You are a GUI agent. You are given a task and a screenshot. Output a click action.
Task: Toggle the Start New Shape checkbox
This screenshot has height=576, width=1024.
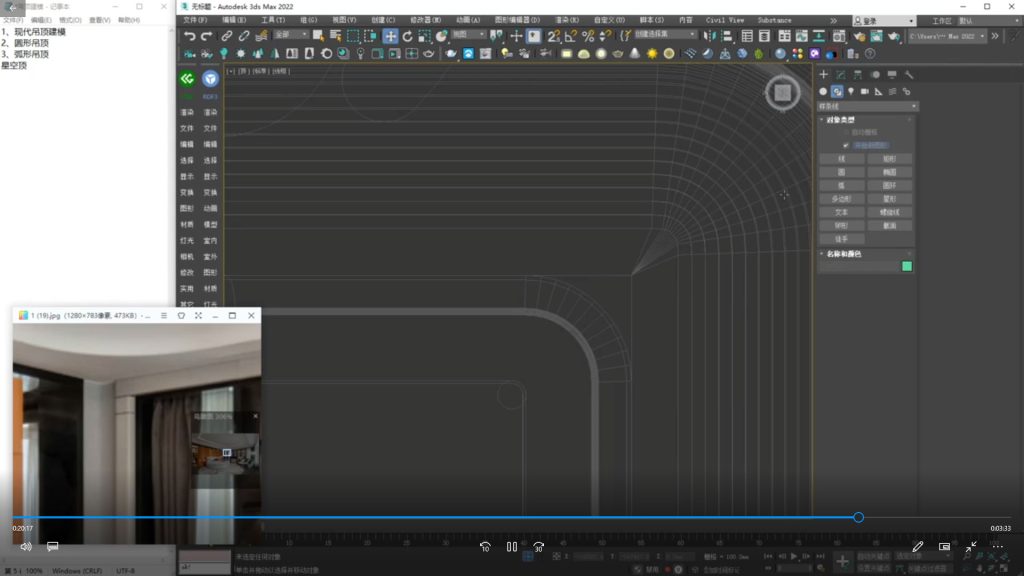(847, 145)
